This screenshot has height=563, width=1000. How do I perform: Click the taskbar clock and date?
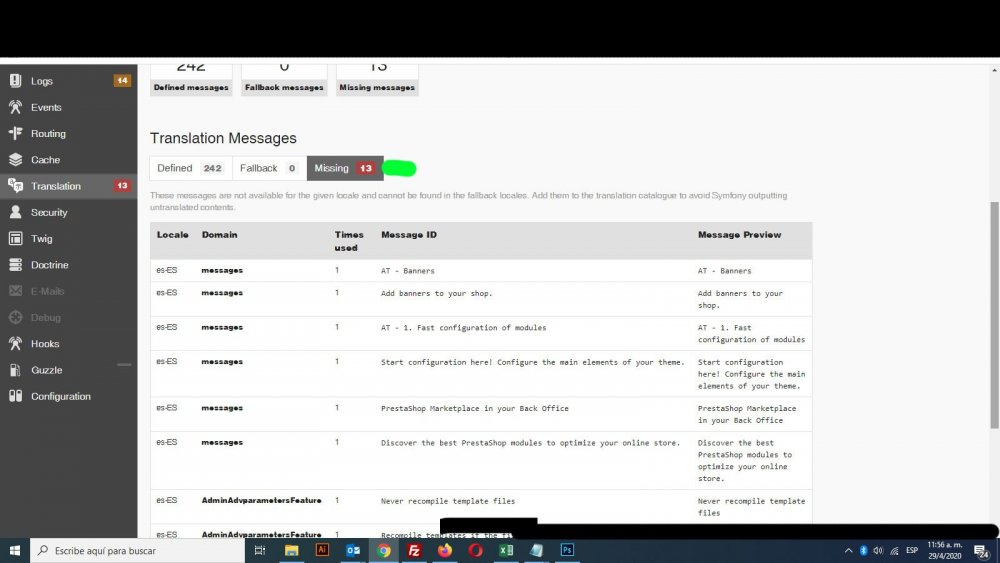point(945,550)
